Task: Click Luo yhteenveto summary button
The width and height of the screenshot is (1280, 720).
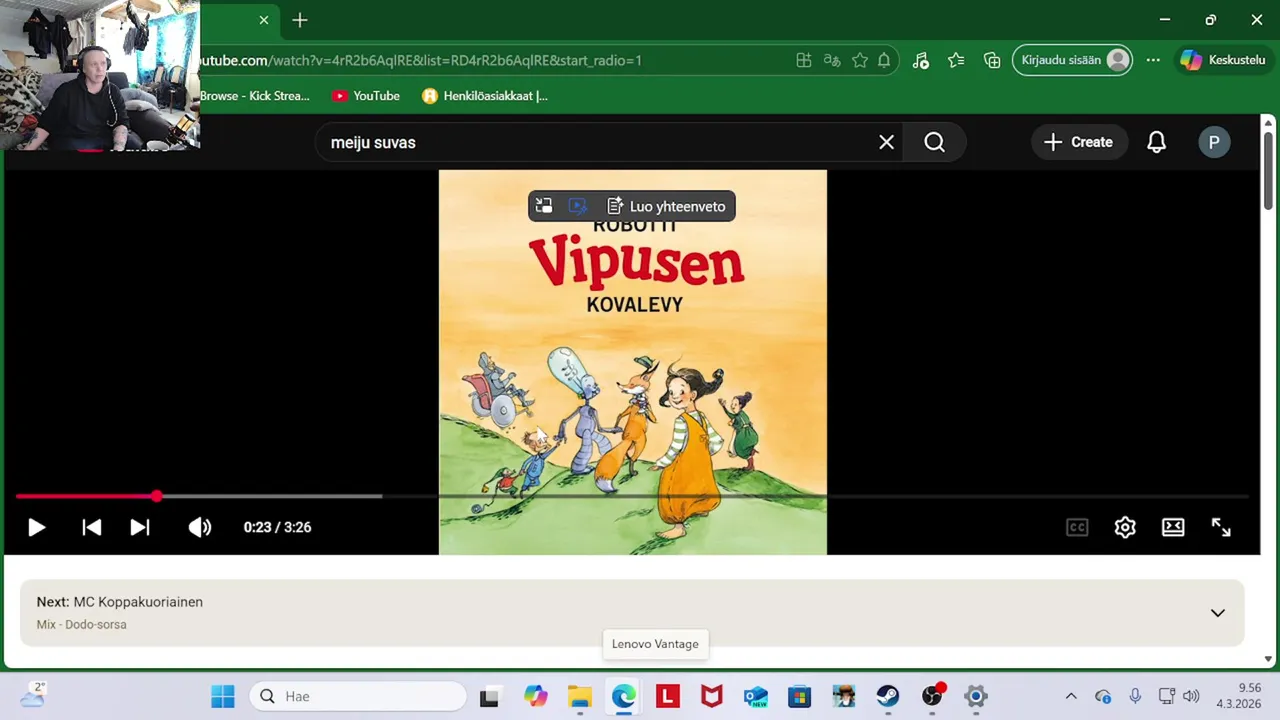Action: [x=666, y=206]
